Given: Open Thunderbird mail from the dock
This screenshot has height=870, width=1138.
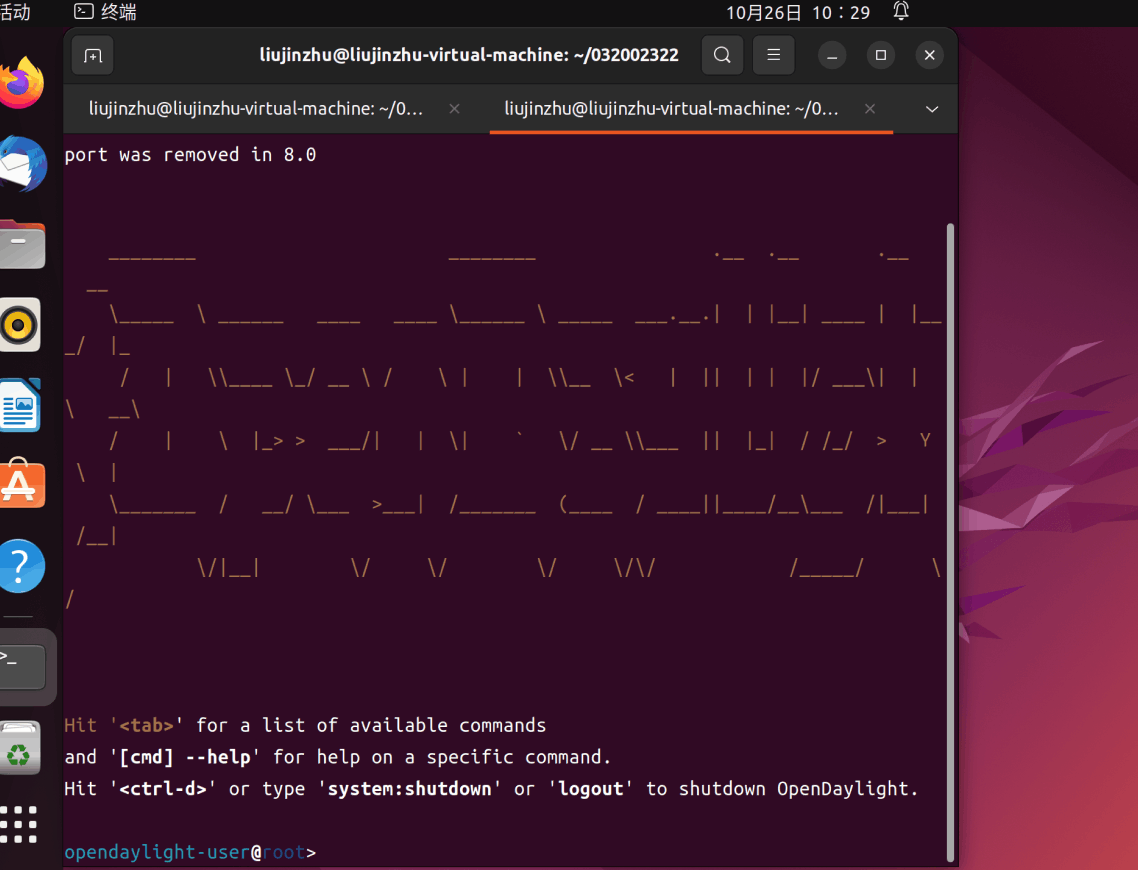Looking at the screenshot, I should click(22, 164).
